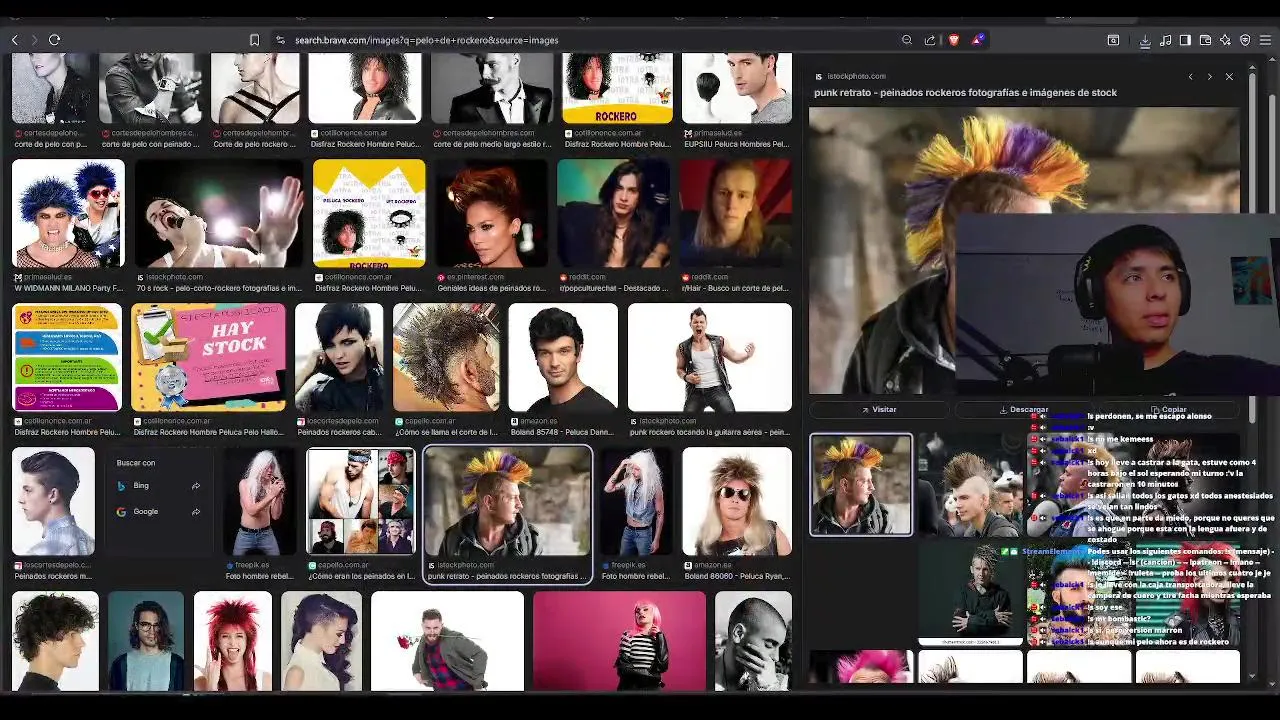Reload the page with the refresh icon
The image size is (1280, 720).
point(55,40)
